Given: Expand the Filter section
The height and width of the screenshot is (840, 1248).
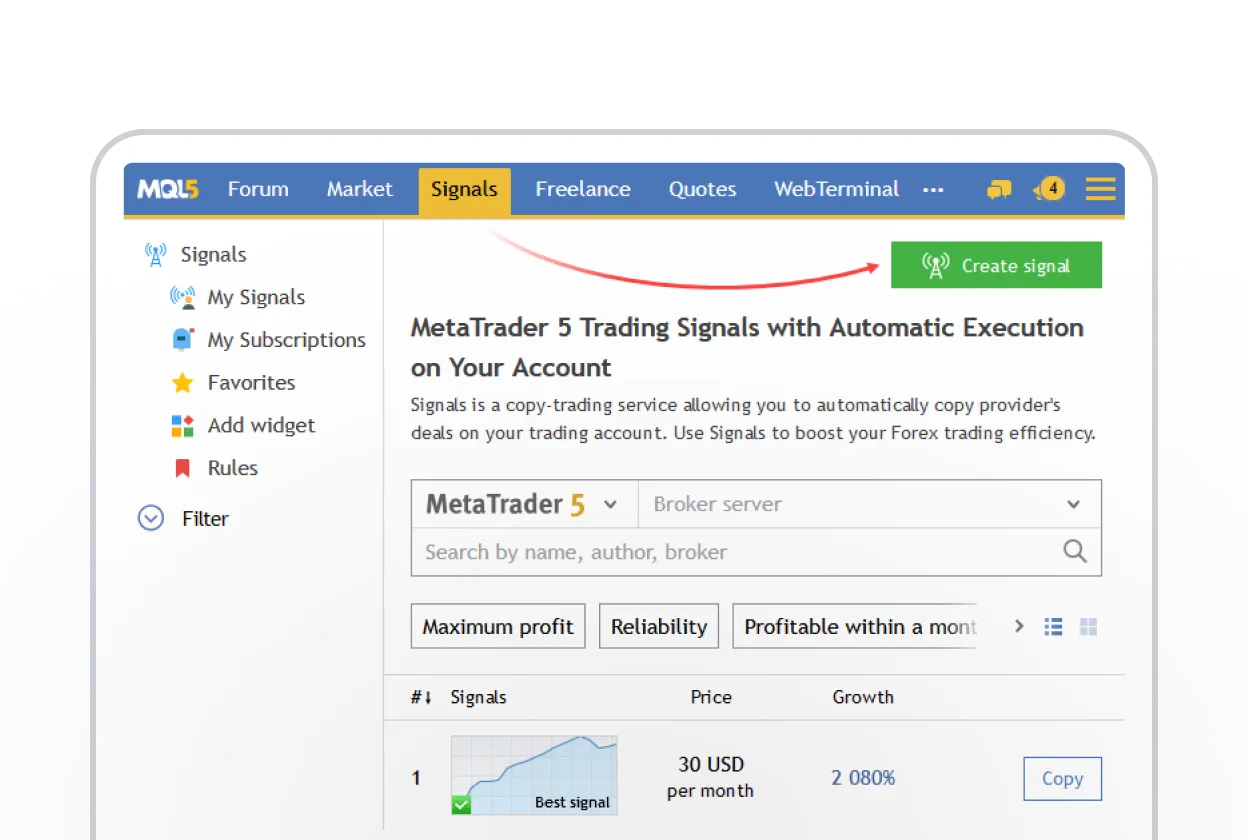Looking at the screenshot, I should [x=151, y=518].
